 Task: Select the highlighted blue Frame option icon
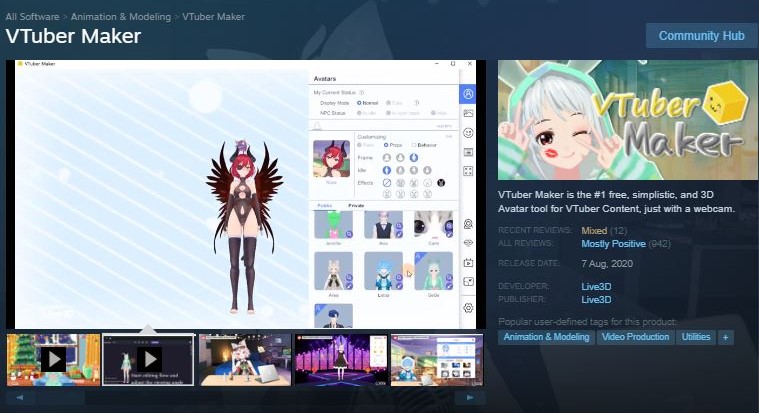click(x=413, y=157)
